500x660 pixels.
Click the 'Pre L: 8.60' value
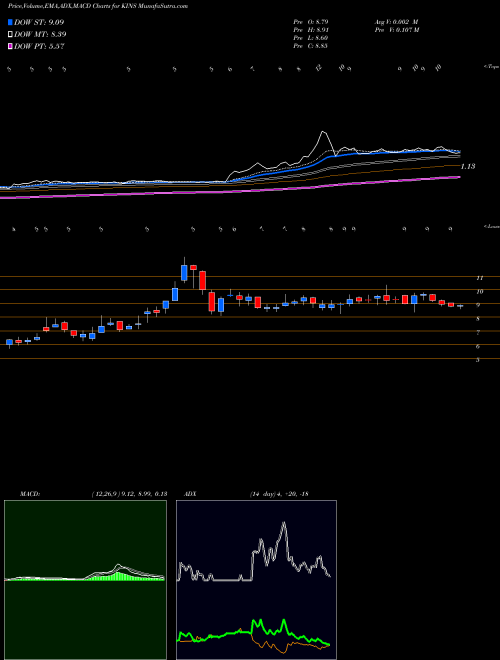(311, 38)
